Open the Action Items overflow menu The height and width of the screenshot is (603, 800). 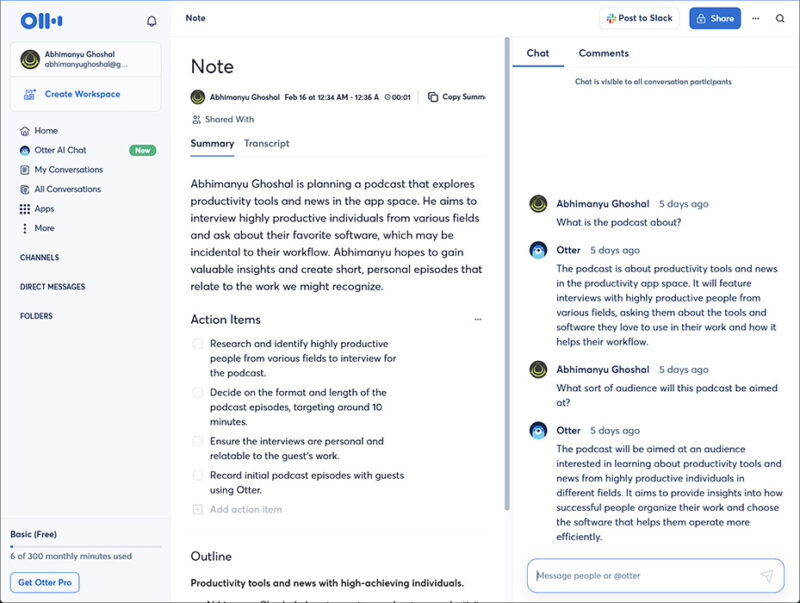click(478, 317)
